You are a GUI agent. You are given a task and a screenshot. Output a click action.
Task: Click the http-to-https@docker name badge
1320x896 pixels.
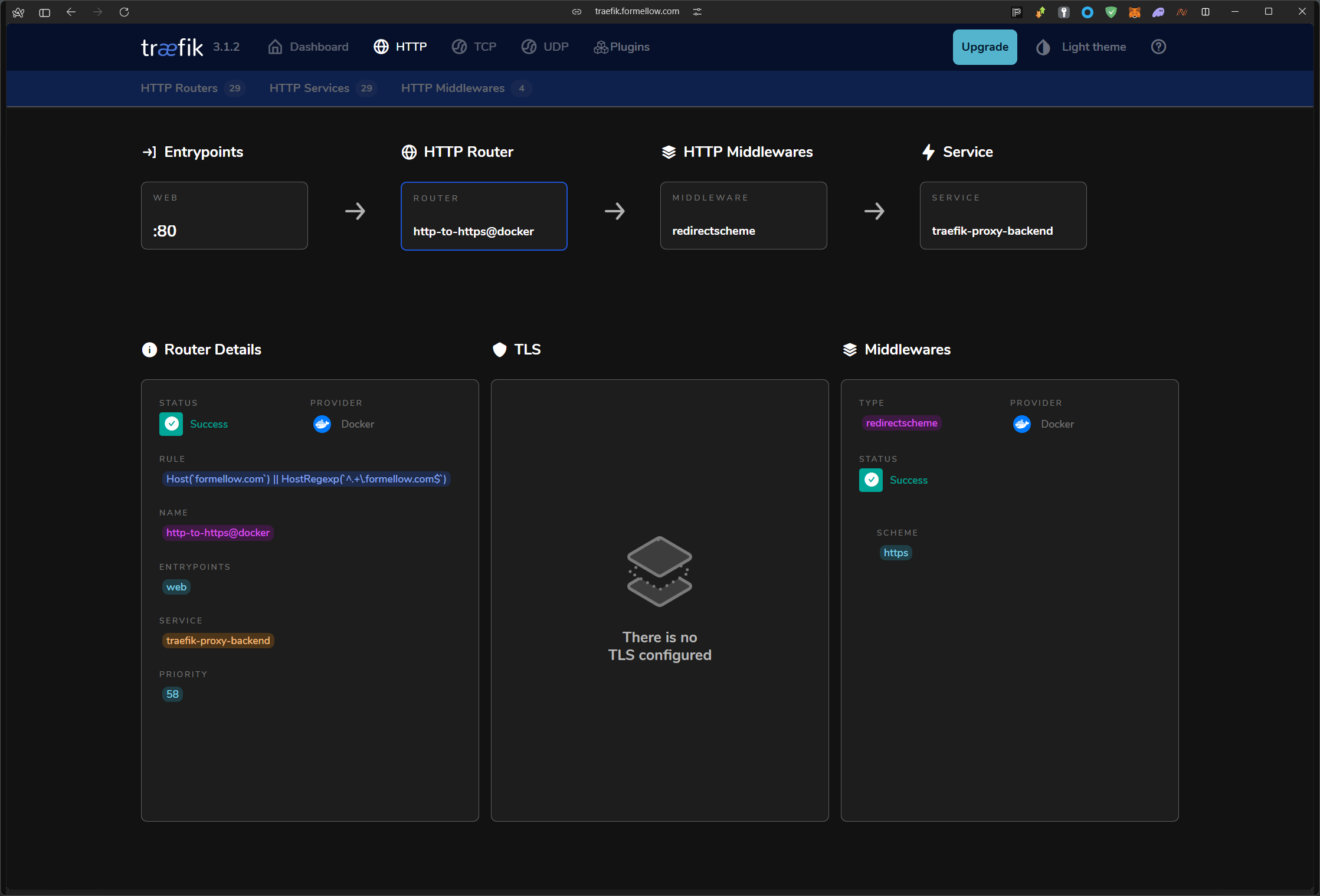point(218,533)
